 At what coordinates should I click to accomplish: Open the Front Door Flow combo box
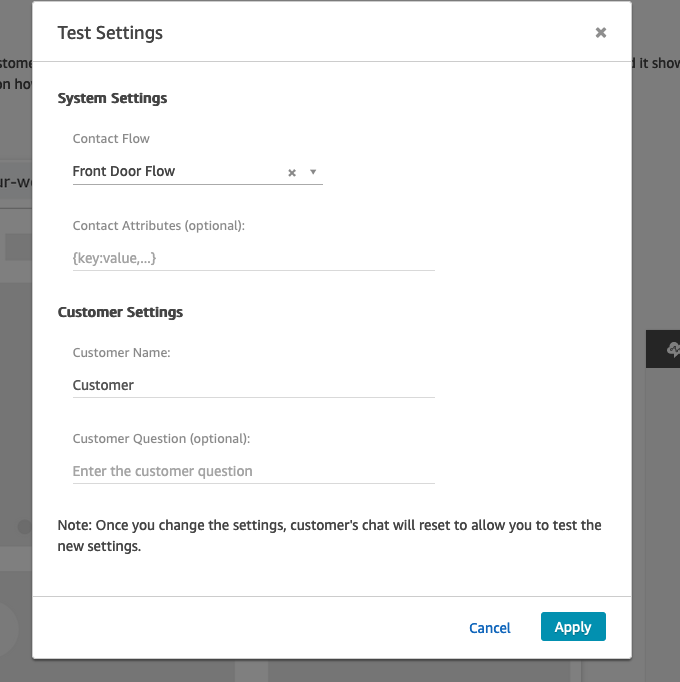tap(175, 172)
